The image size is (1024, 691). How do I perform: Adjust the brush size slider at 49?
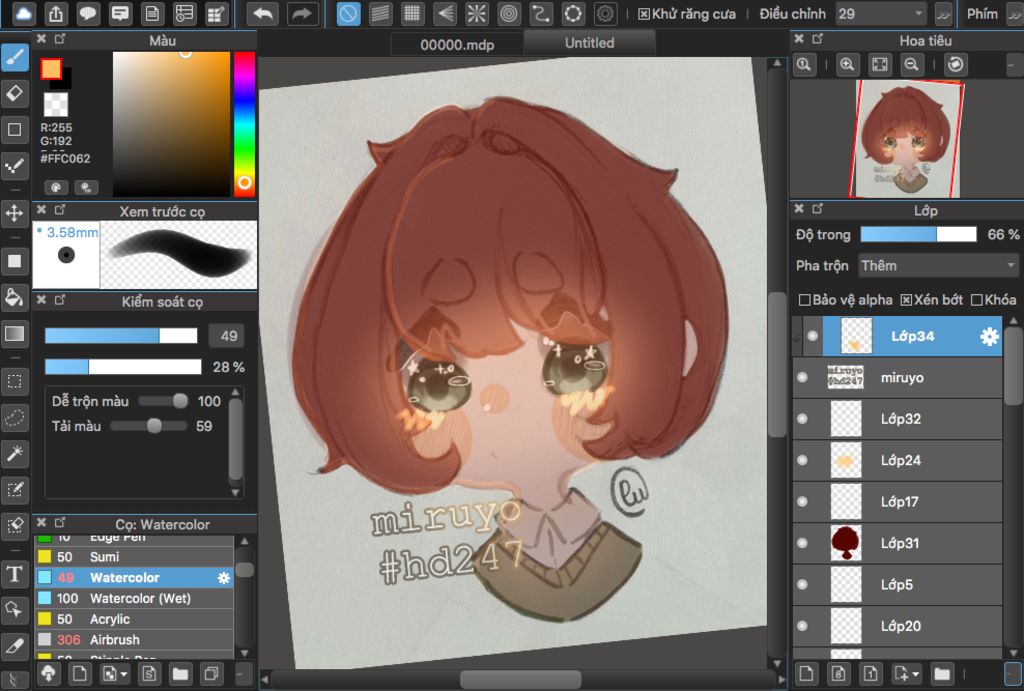[x=121, y=336]
